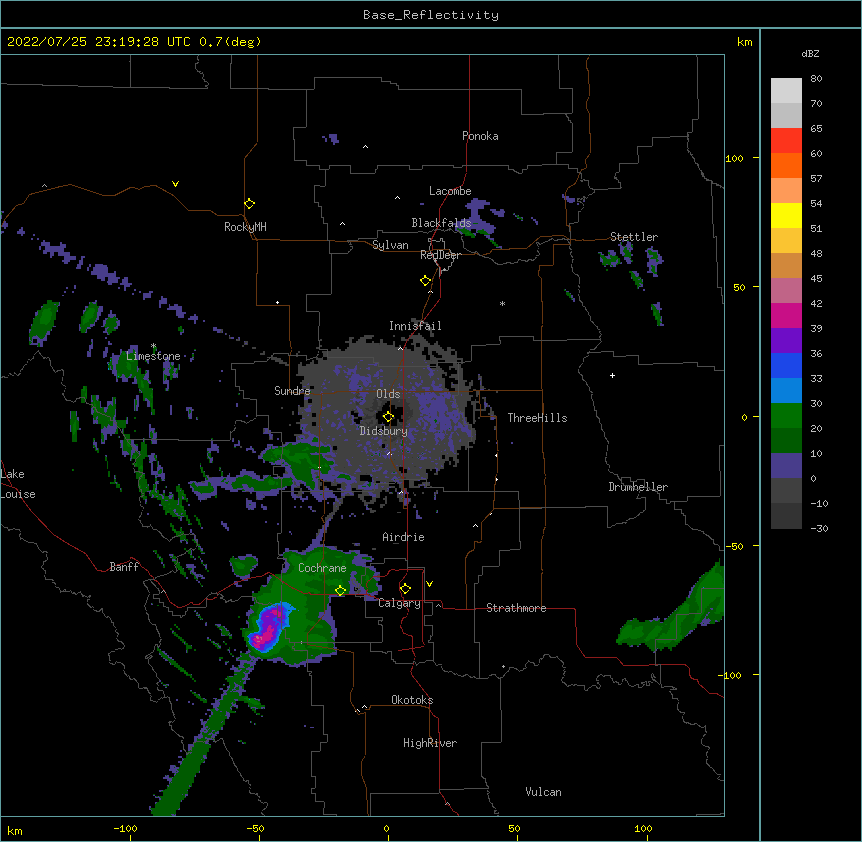Click the yellow diamond marker above Calgary
This screenshot has width=862, height=842.
406,589
